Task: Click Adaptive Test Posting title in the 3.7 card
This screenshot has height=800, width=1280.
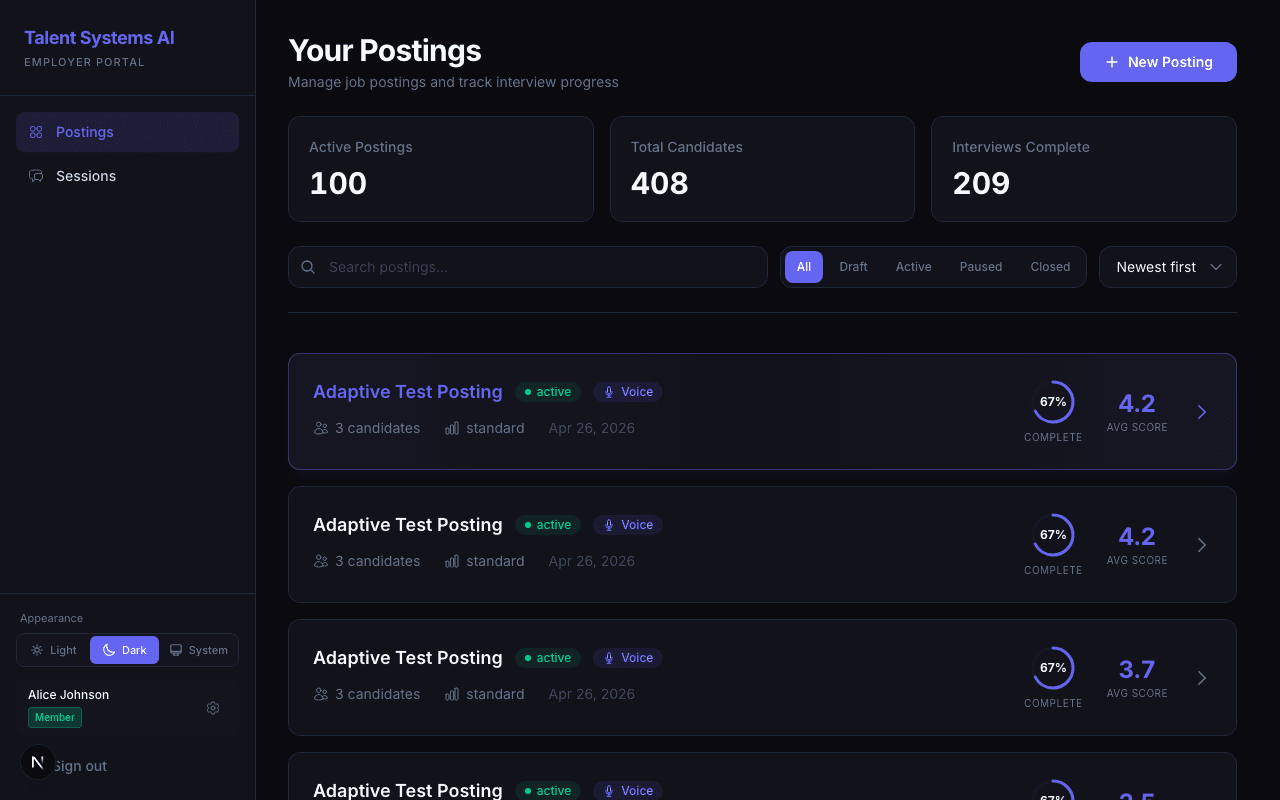Action: click(x=408, y=658)
